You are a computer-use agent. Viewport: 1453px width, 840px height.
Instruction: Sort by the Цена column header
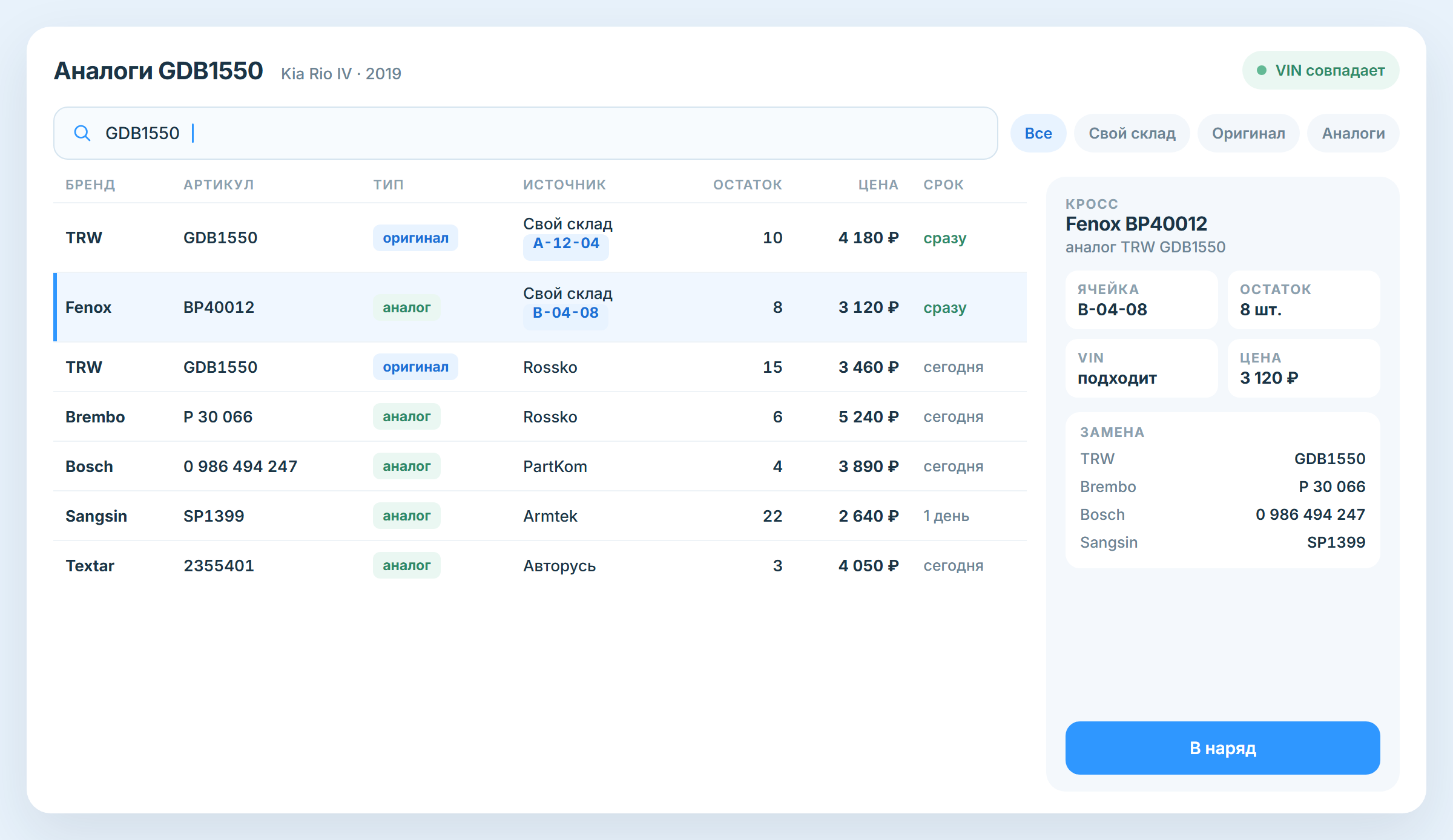[x=878, y=185]
